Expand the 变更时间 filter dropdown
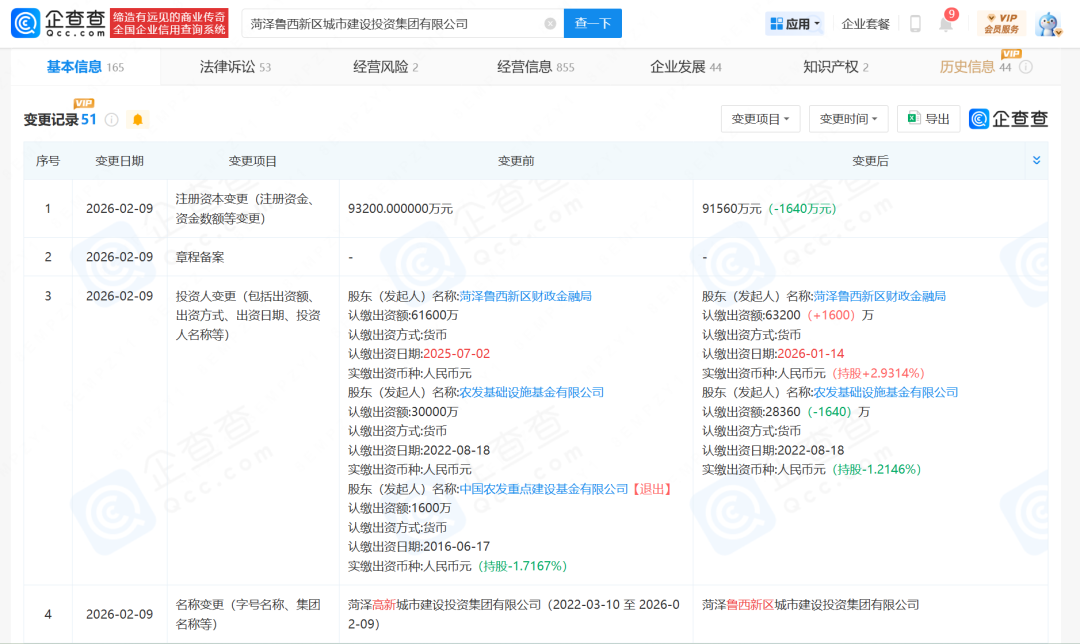The image size is (1080, 644). [848, 119]
